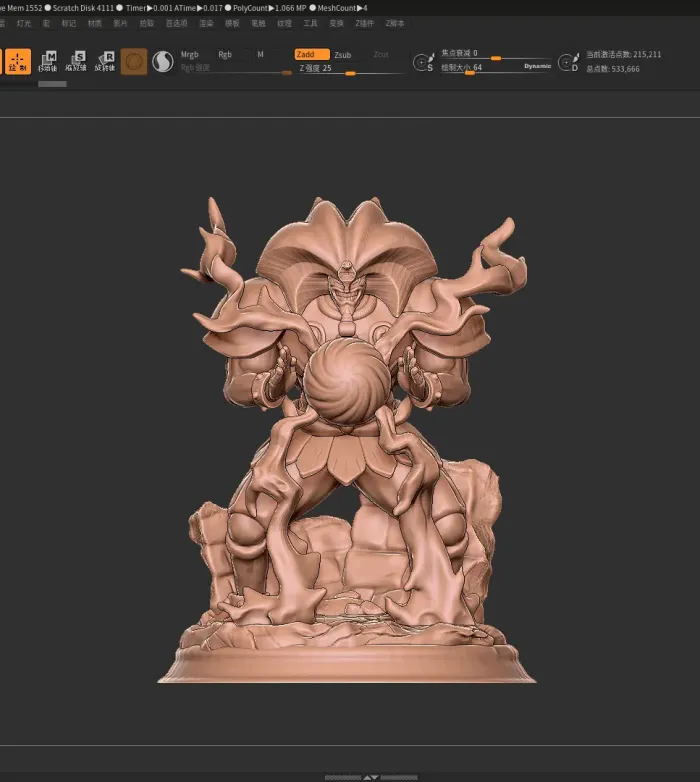This screenshot has height=782, width=700.
Task: Click the brush S radial size icon
Action: tap(423, 62)
